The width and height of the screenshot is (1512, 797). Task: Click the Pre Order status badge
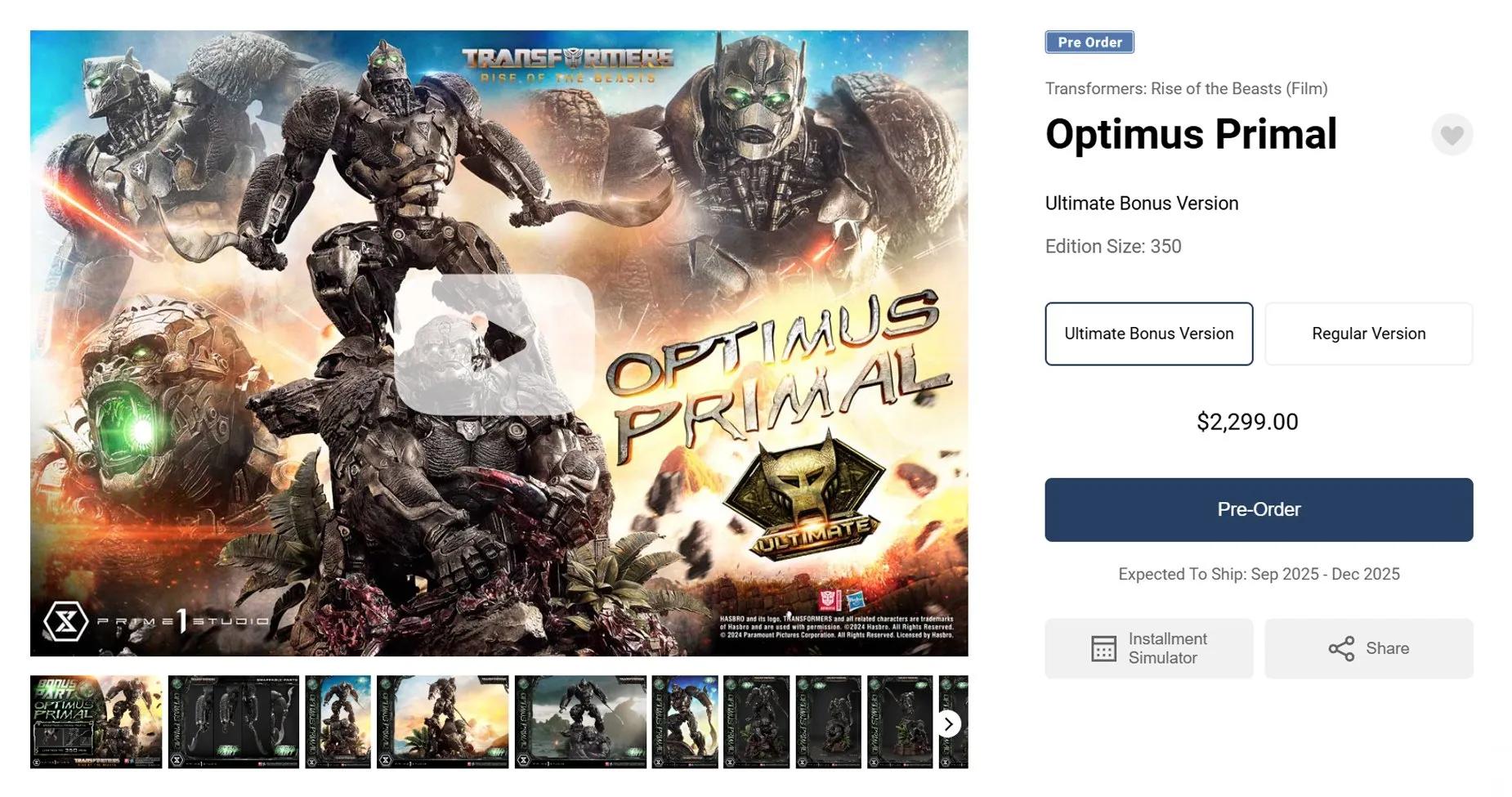click(x=1089, y=42)
